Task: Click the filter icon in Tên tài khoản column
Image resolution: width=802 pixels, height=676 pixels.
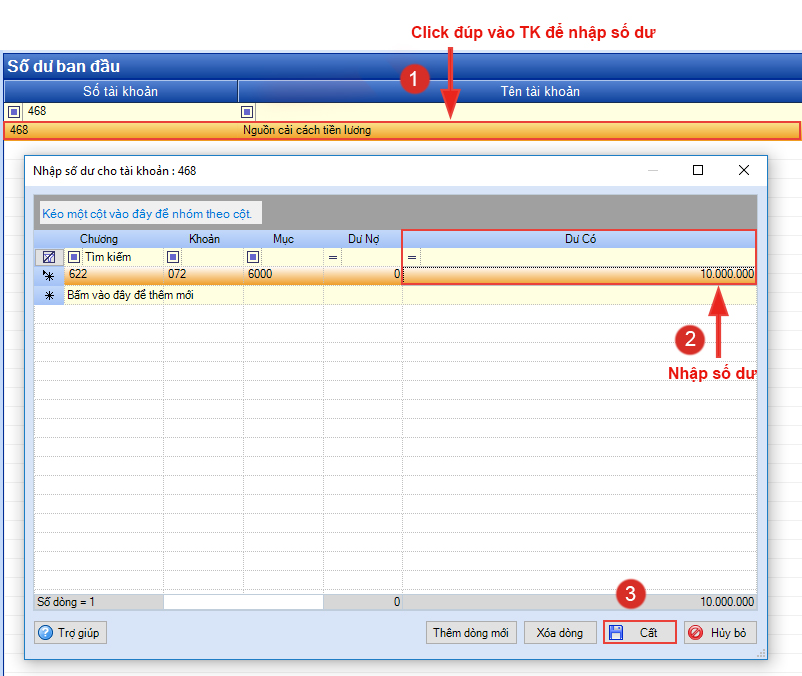Action: coord(247,112)
